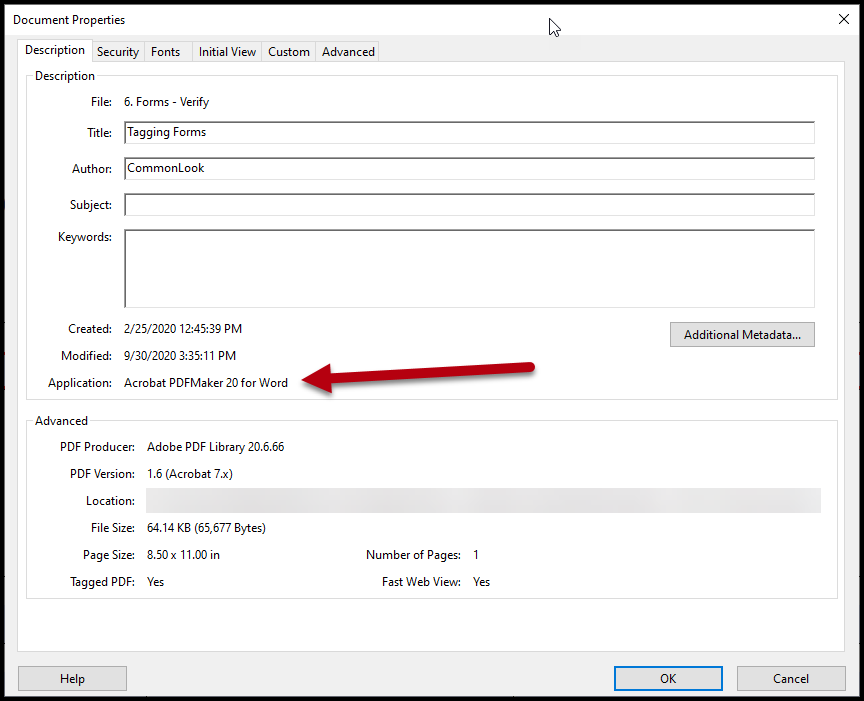The width and height of the screenshot is (864, 701).
Task: Click the blurred Location path field
Action: click(483, 500)
